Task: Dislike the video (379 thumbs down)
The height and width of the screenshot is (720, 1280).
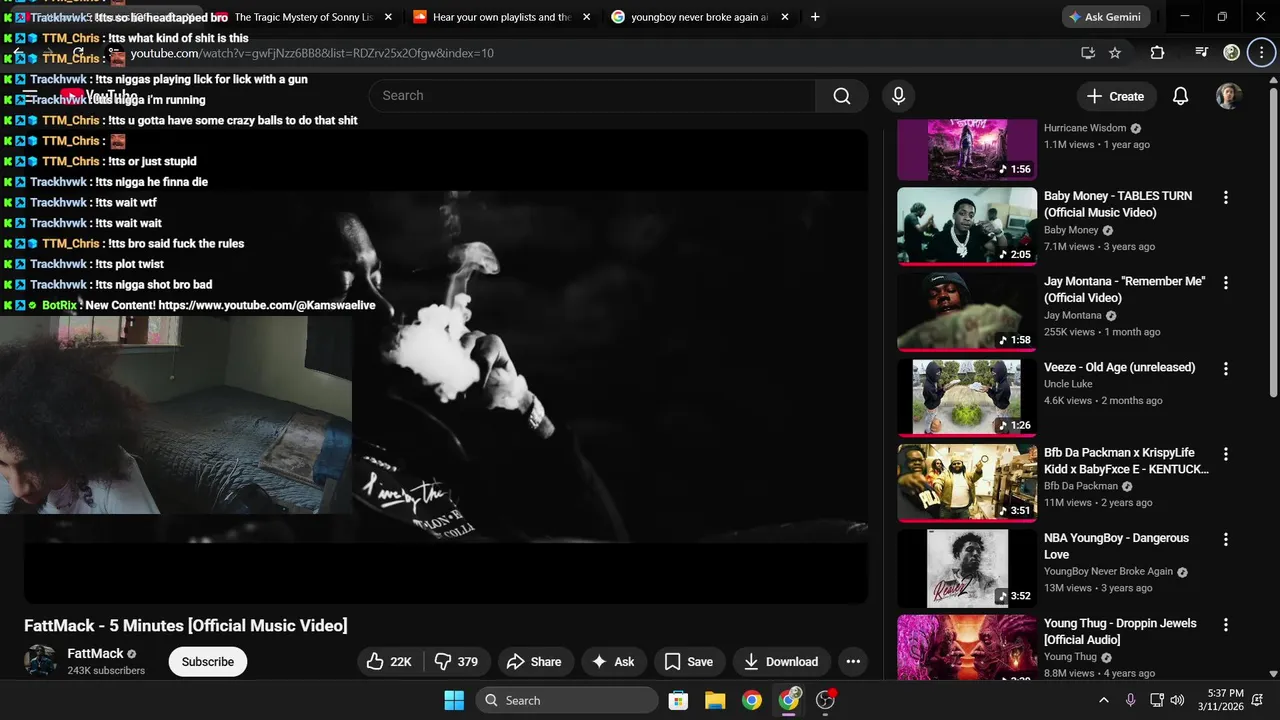Action: (457, 662)
